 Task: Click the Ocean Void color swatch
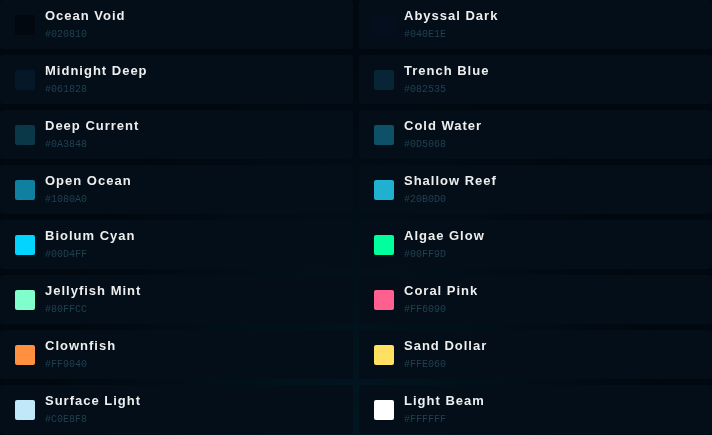25,25
